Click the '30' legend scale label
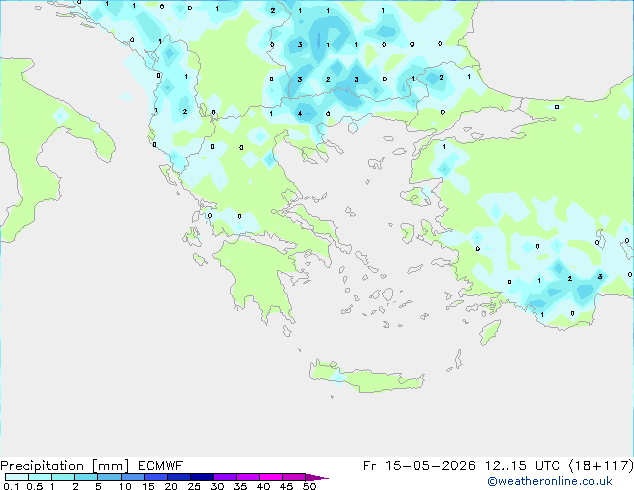 click(217, 486)
